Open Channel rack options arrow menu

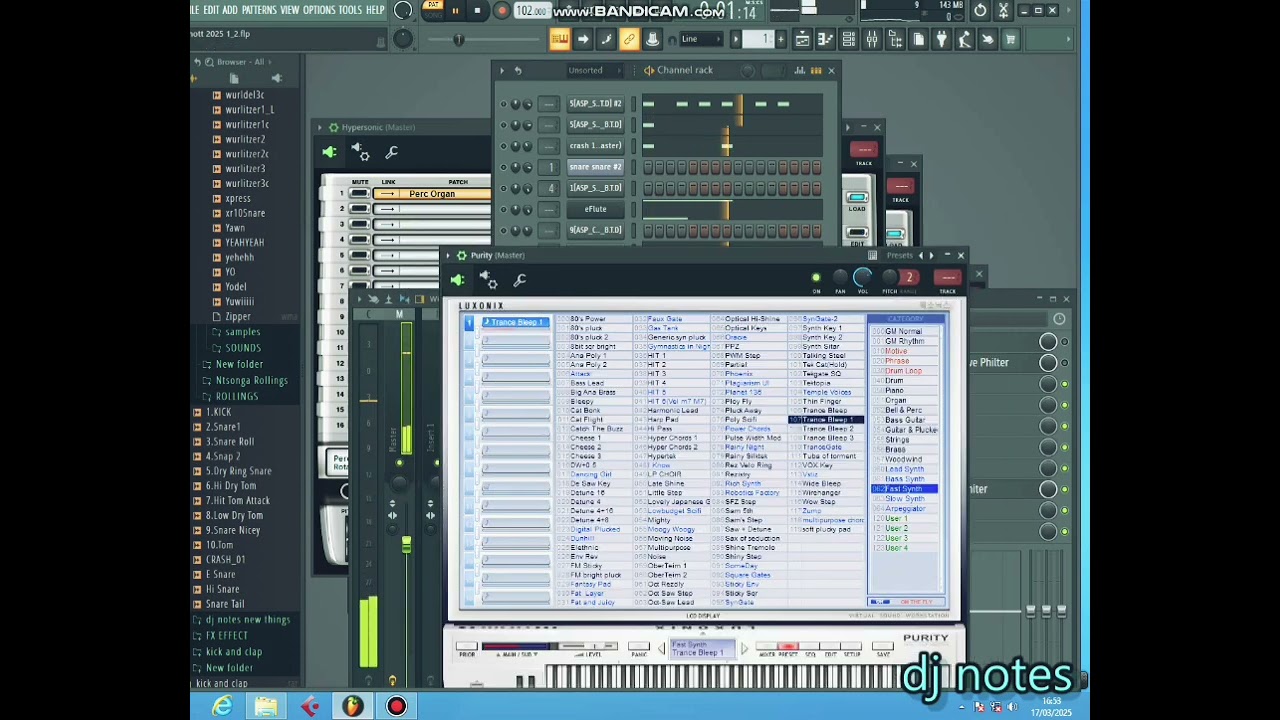pyautogui.click(x=503, y=70)
